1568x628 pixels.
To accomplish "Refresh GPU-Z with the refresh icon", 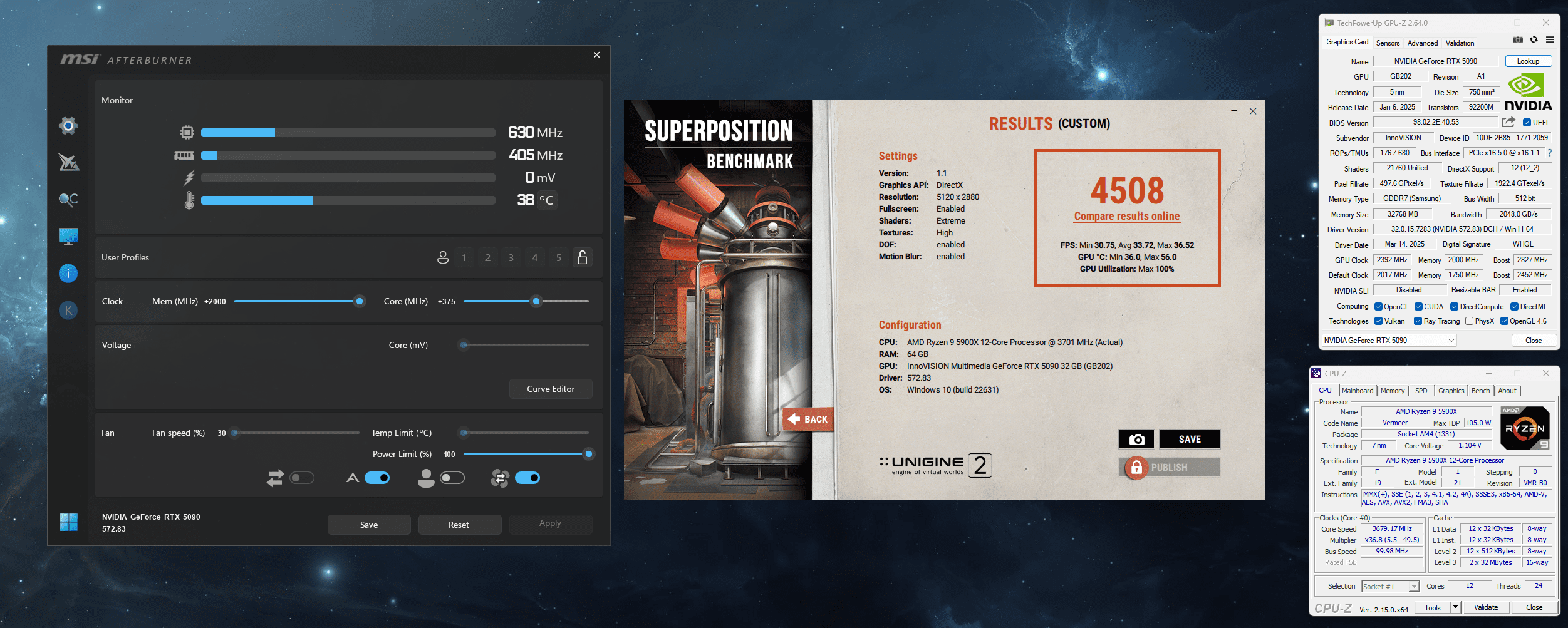I will tap(1534, 39).
